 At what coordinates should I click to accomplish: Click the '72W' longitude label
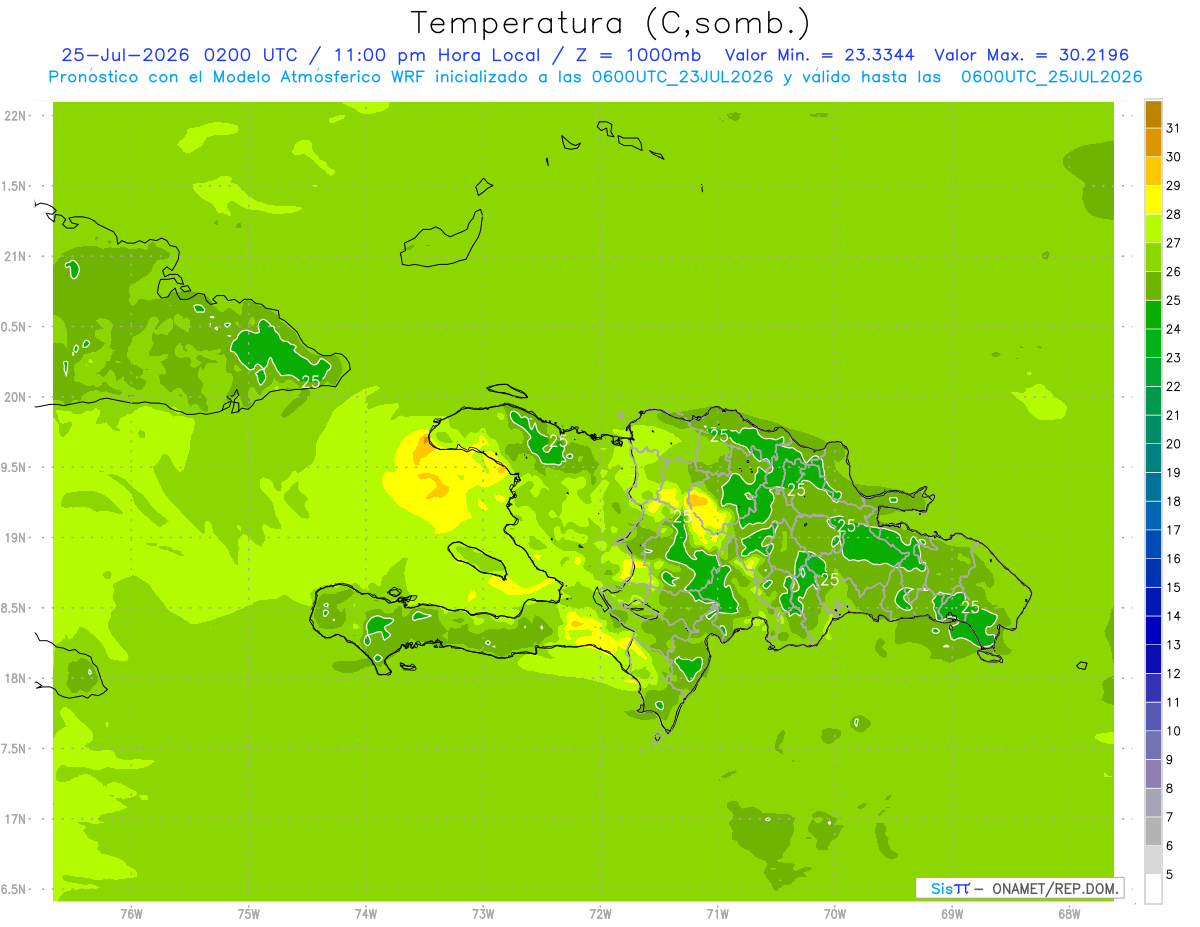[600, 913]
